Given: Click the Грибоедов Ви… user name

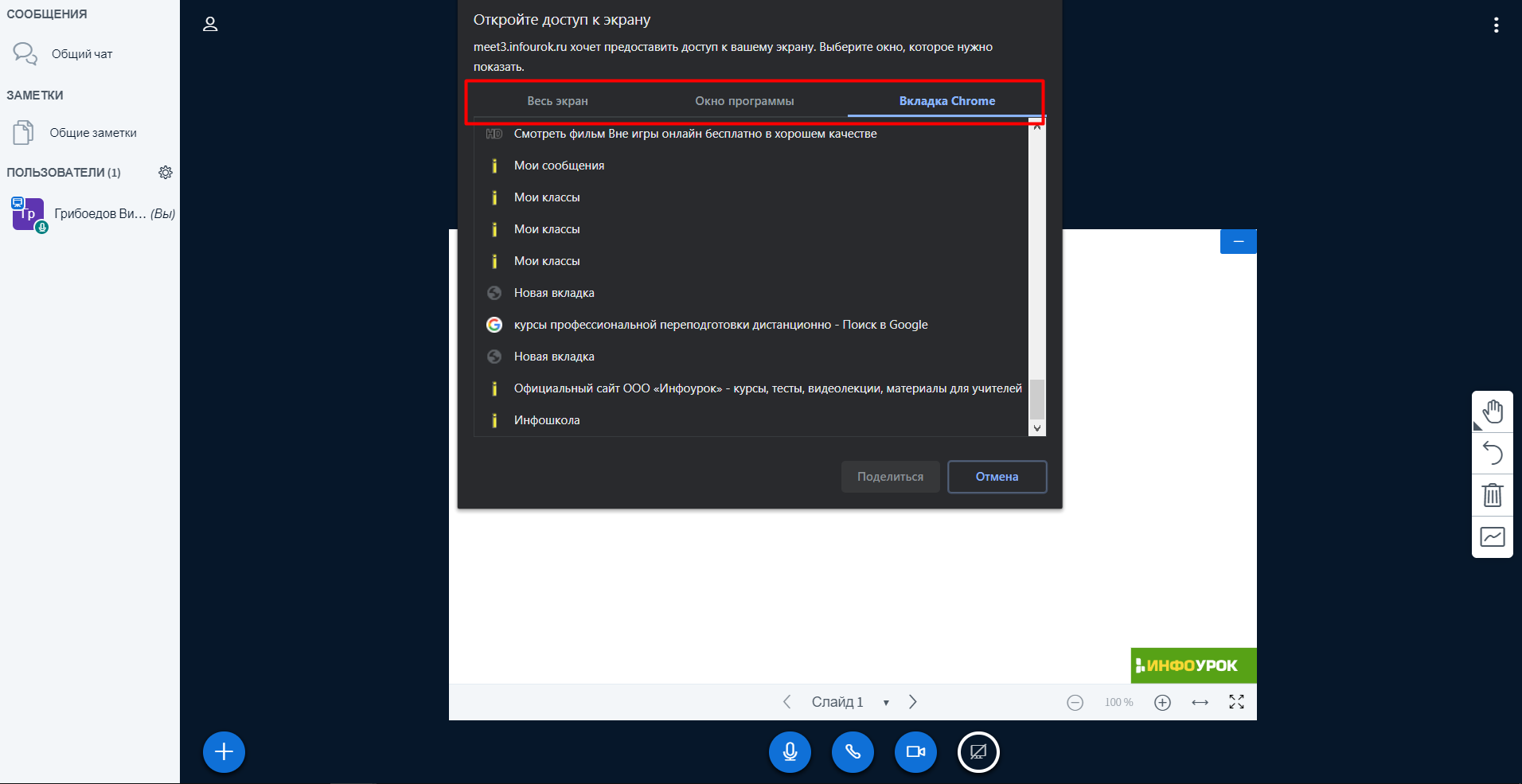Looking at the screenshot, I should coord(100,214).
